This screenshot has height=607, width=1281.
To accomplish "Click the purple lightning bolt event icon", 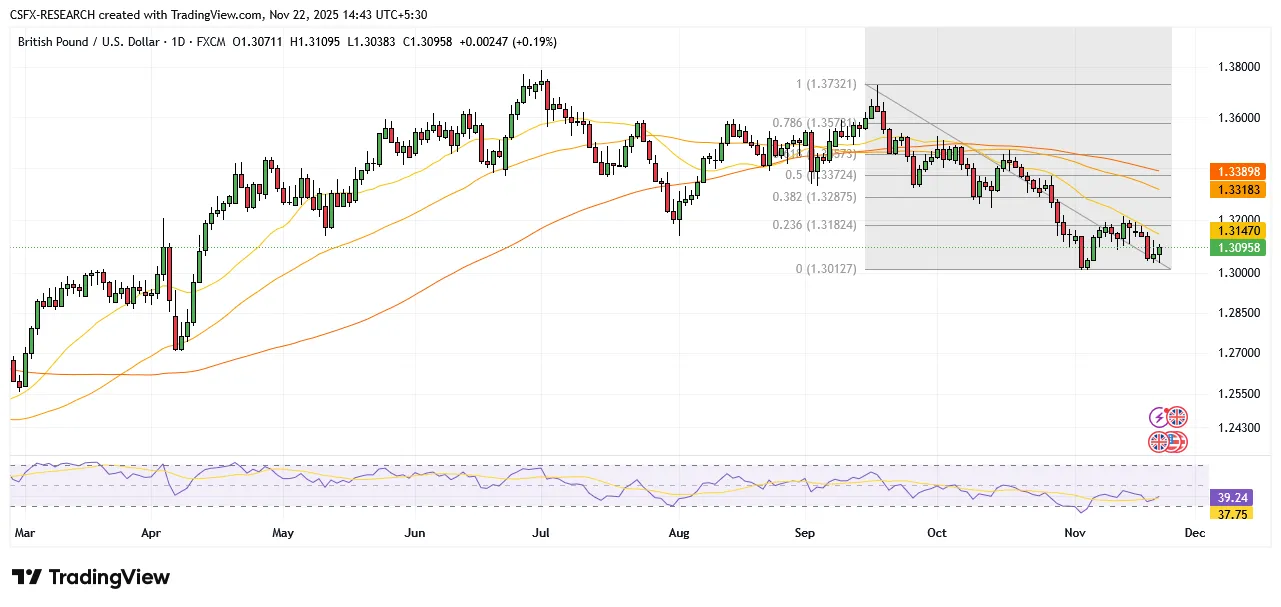I will (x=1160, y=417).
